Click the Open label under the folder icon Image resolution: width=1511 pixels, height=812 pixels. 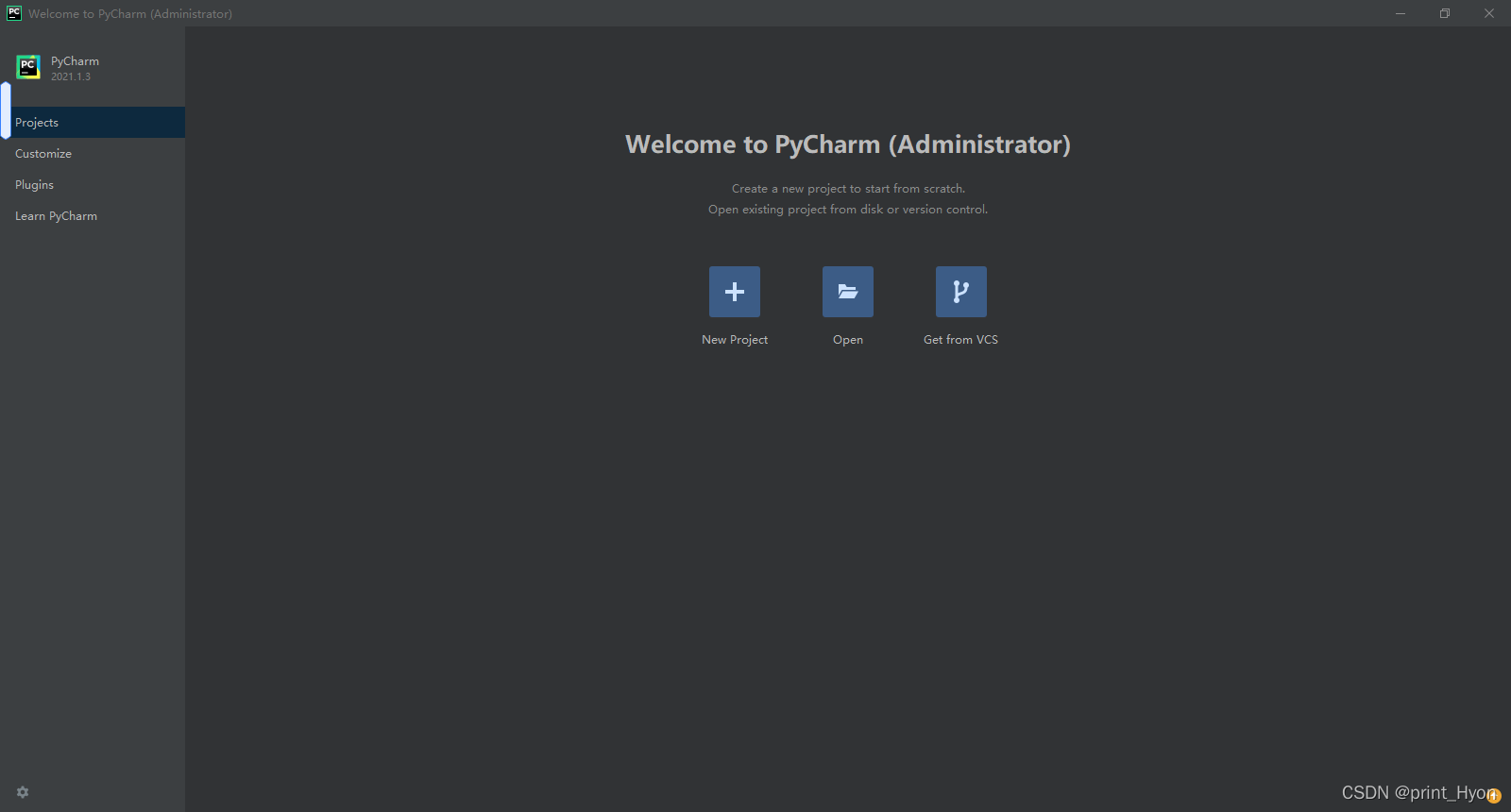(x=848, y=340)
